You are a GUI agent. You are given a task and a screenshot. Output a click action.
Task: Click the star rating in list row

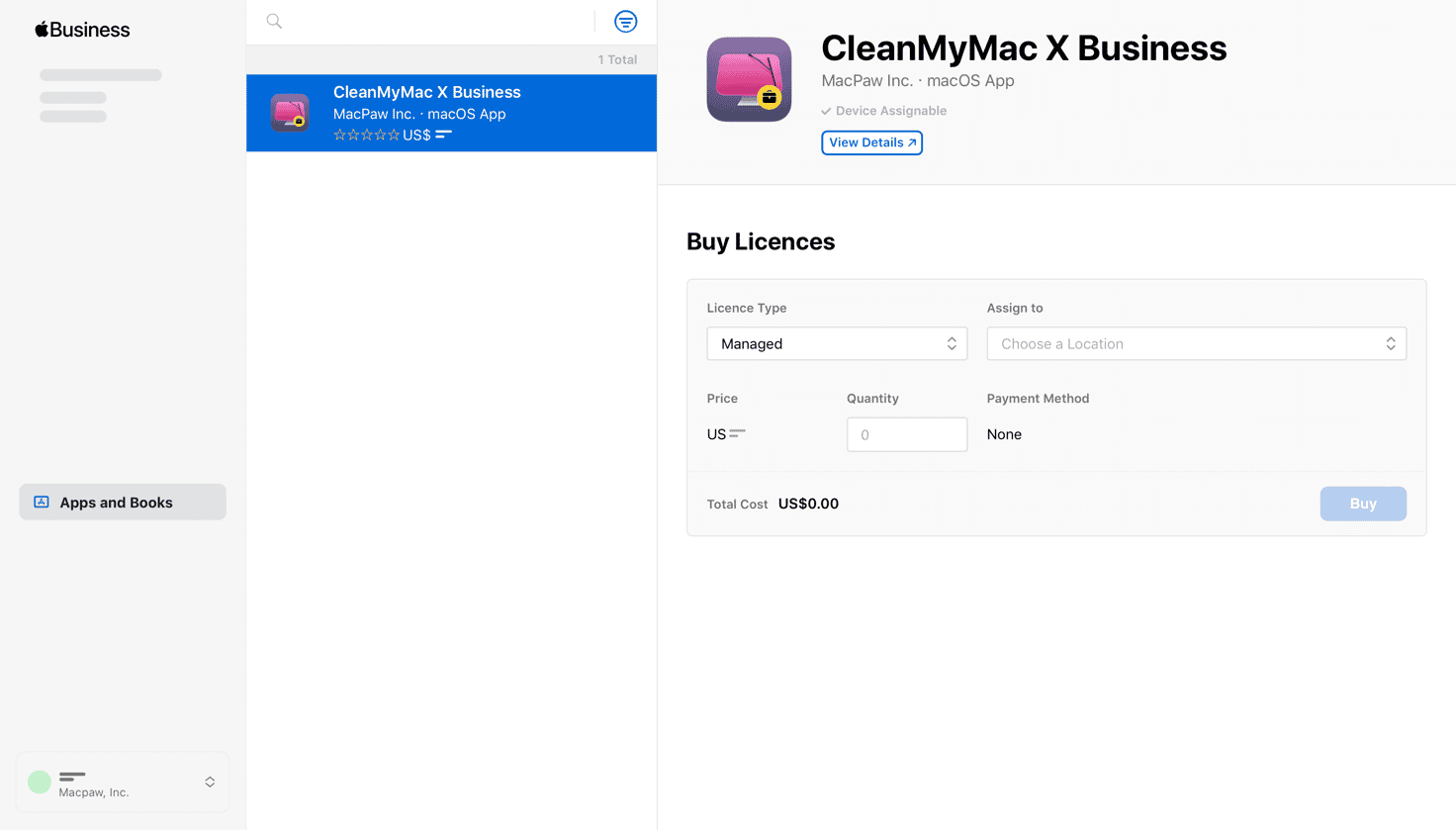pyautogui.click(x=366, y=135)
